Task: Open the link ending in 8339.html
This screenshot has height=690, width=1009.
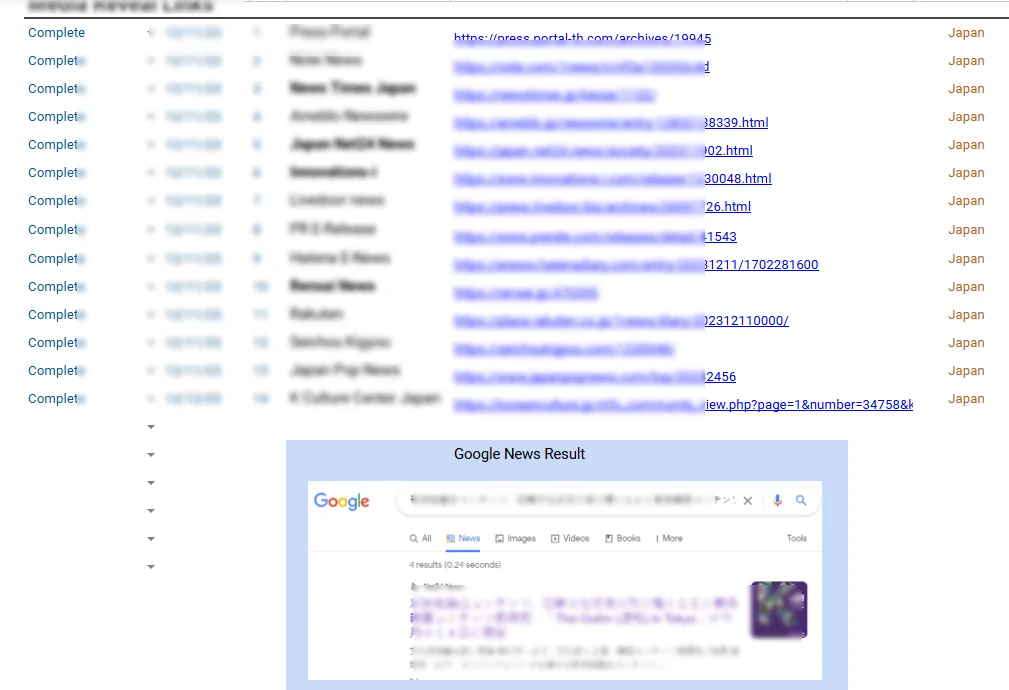Action: tap(611, 122)
